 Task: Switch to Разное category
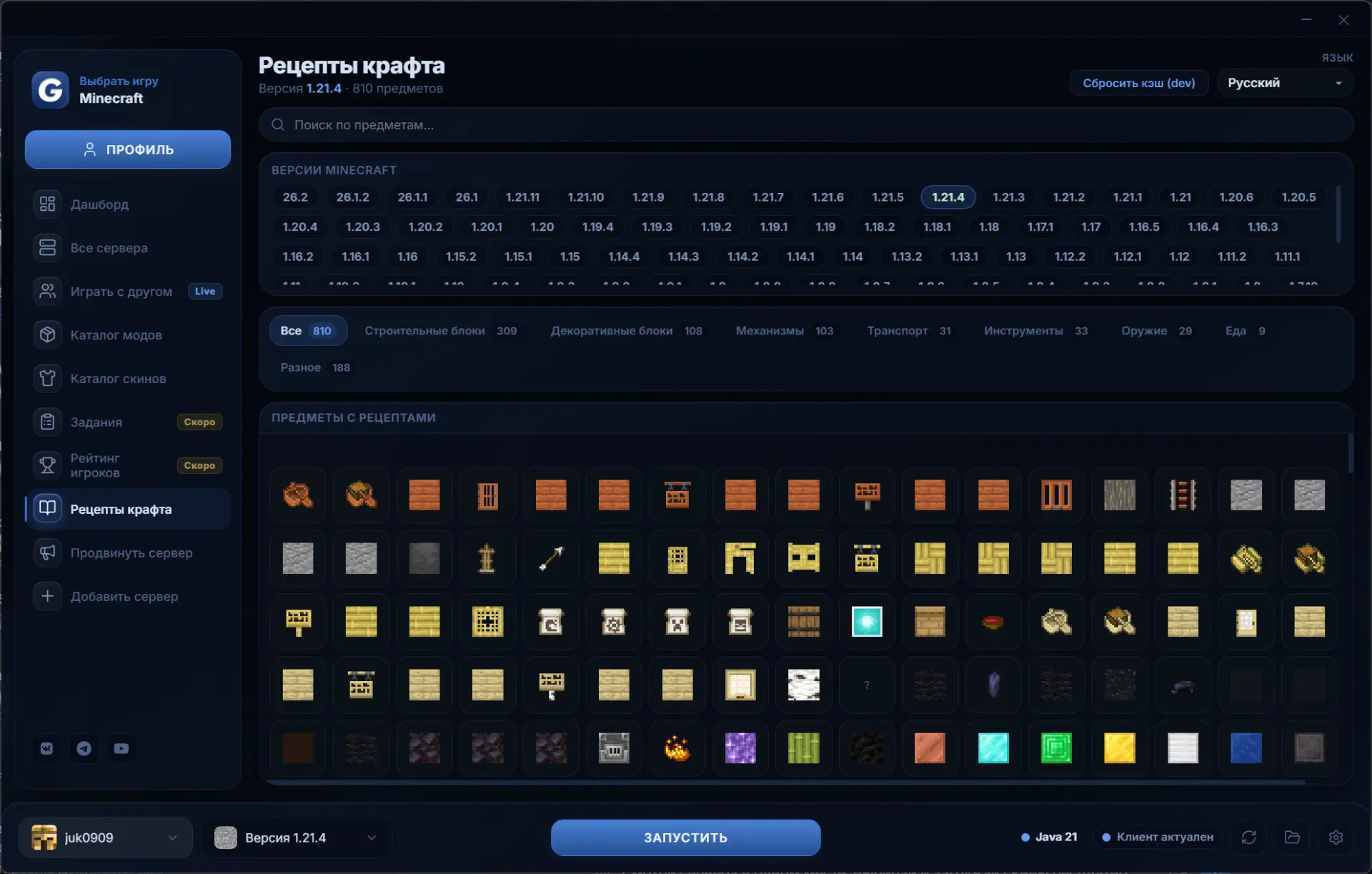pos(315,367)
